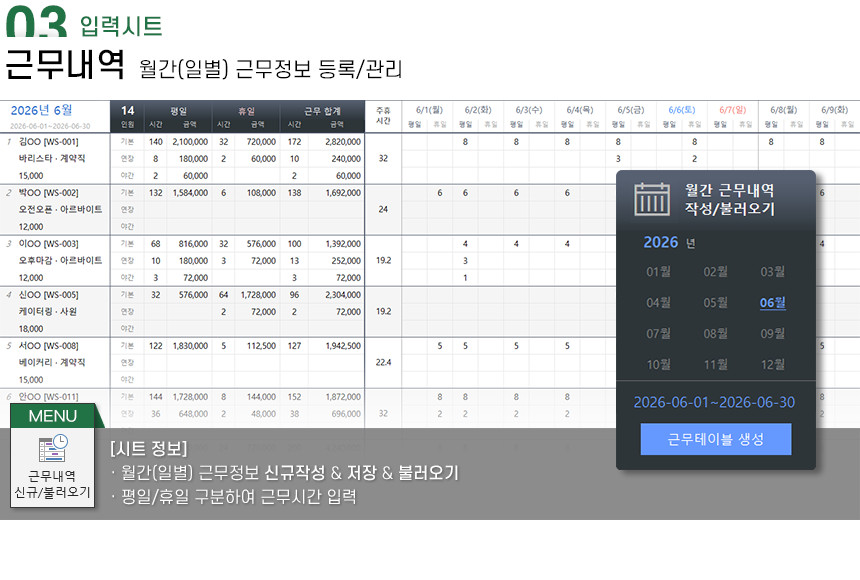Click the 근무내역 신규/불러오기 menu icon

coord(52,467)
